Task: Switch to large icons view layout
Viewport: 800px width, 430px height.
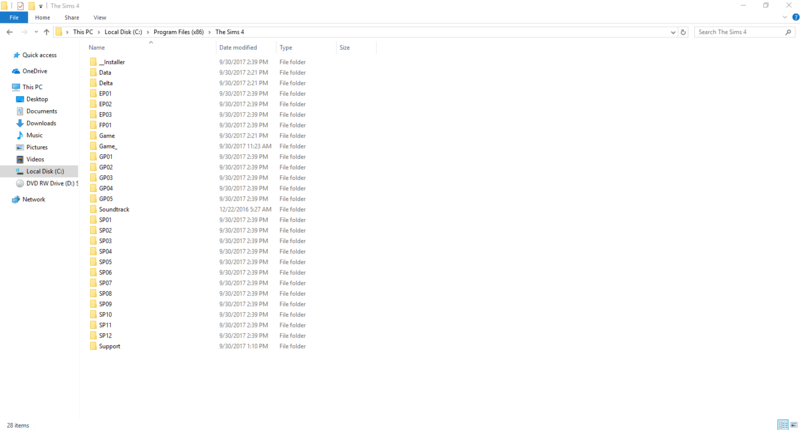Action: 794,425
